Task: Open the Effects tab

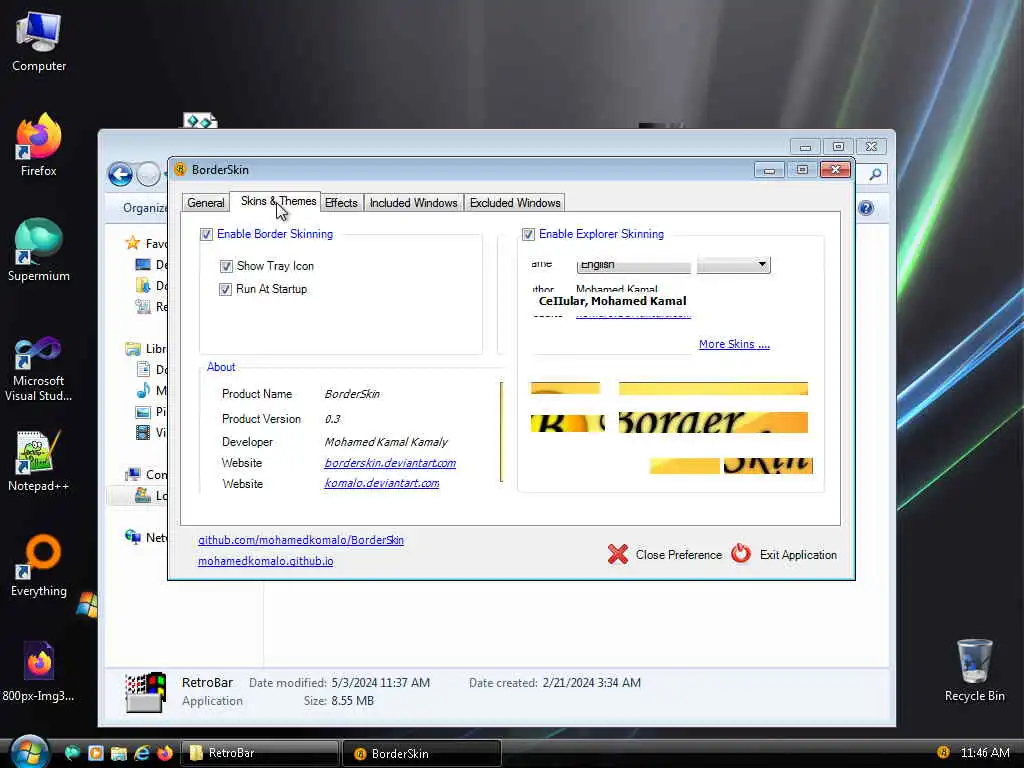Action: click(x=341, y=203)
